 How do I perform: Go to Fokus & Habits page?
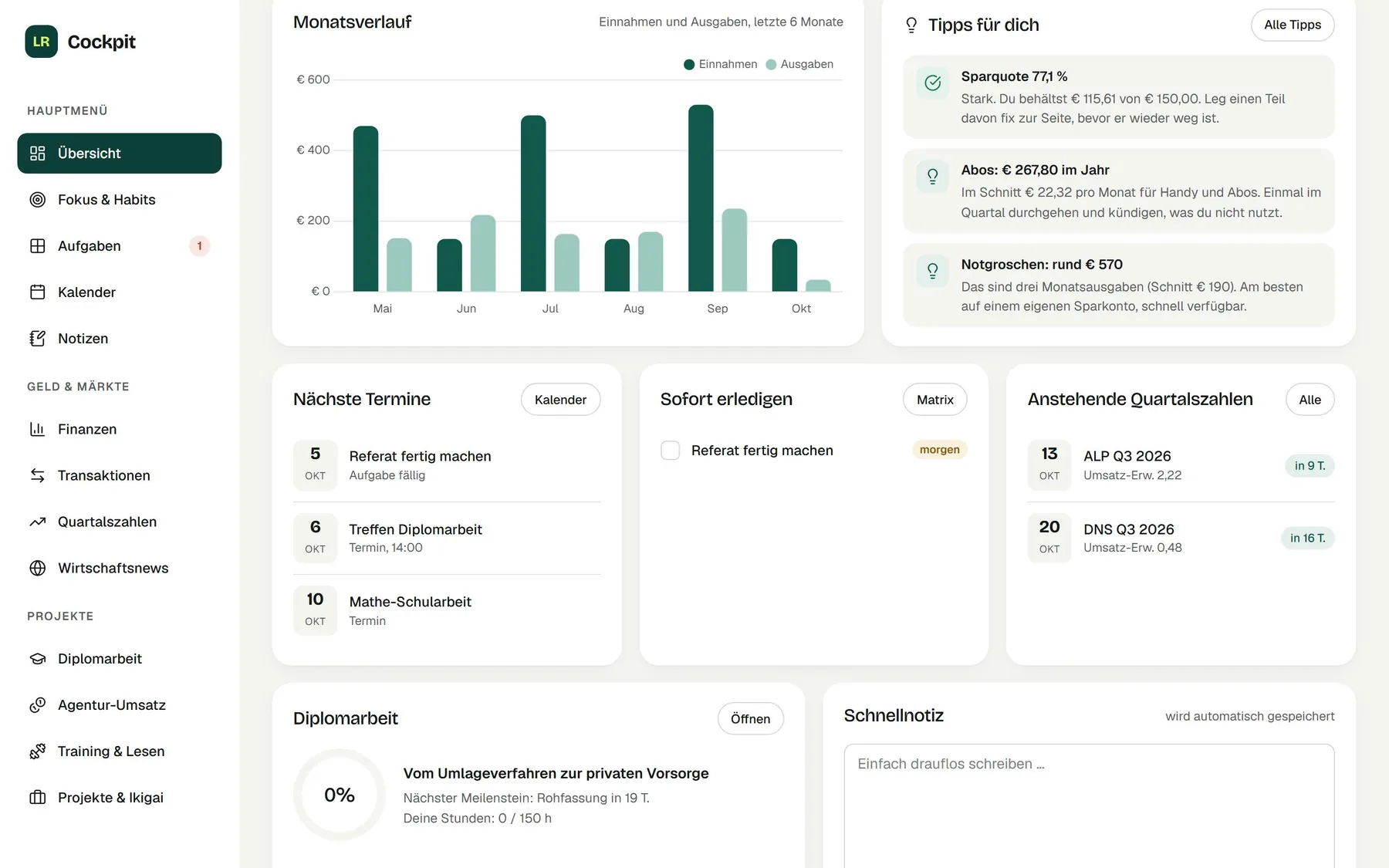click(x=120, y=200)
